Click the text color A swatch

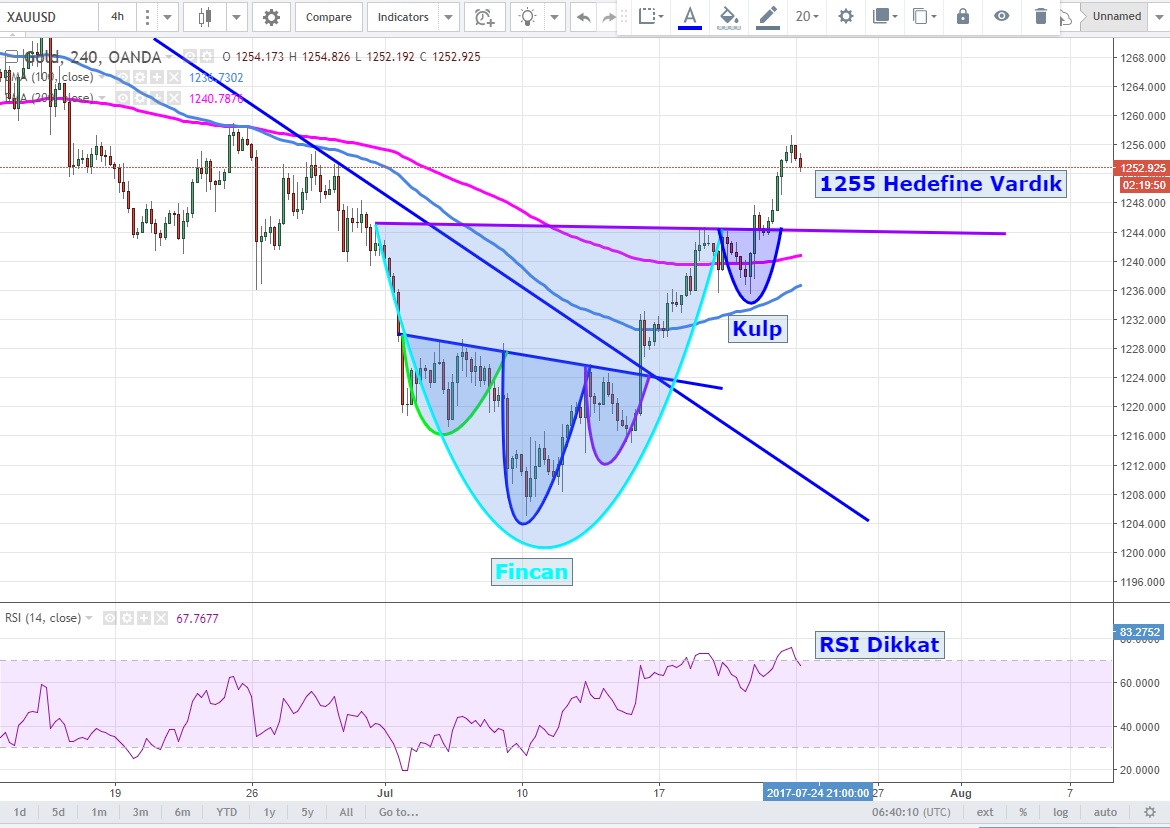(x=690, y=16)
